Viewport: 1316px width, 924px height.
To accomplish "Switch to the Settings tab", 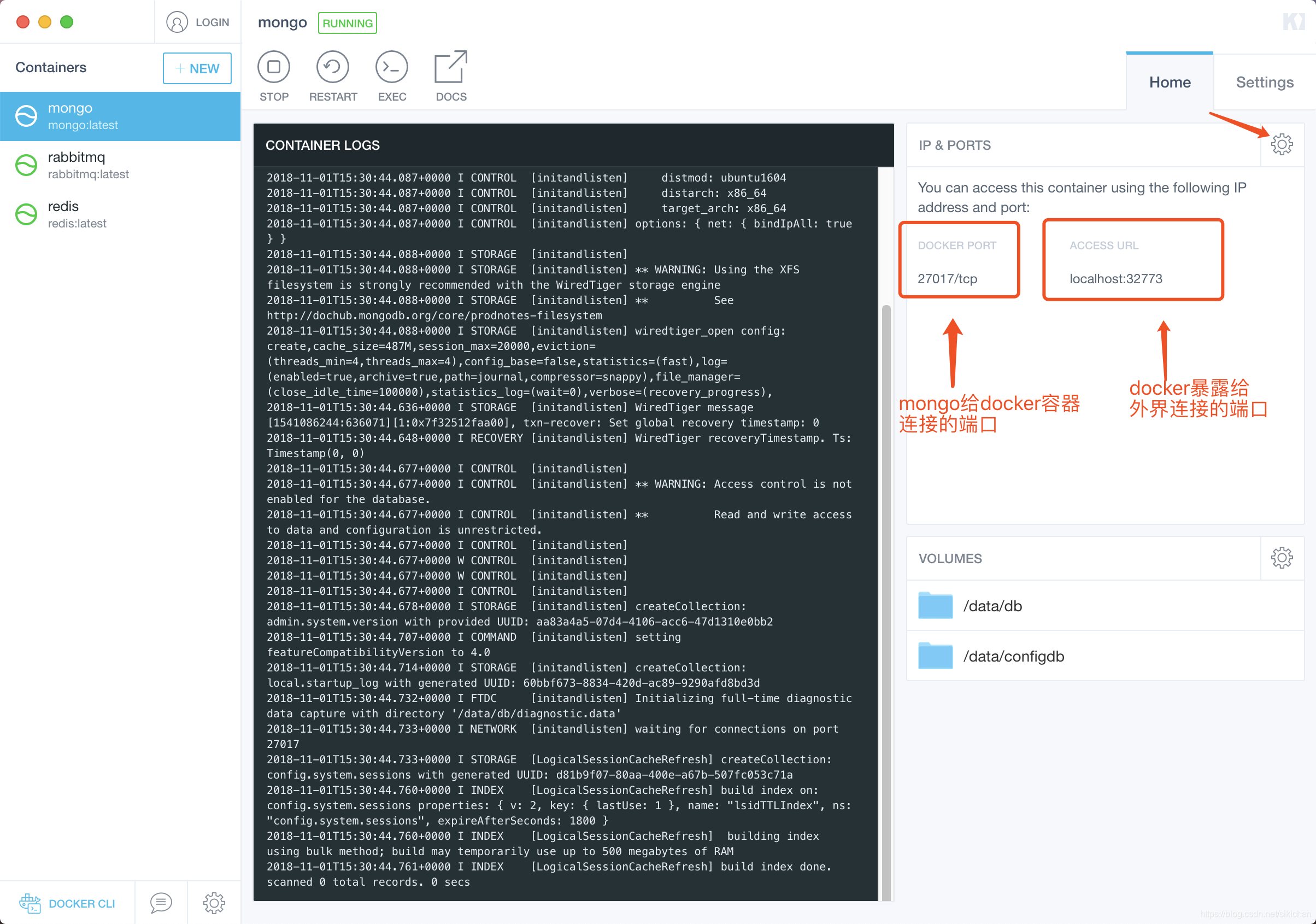I will click(1264, 82).
